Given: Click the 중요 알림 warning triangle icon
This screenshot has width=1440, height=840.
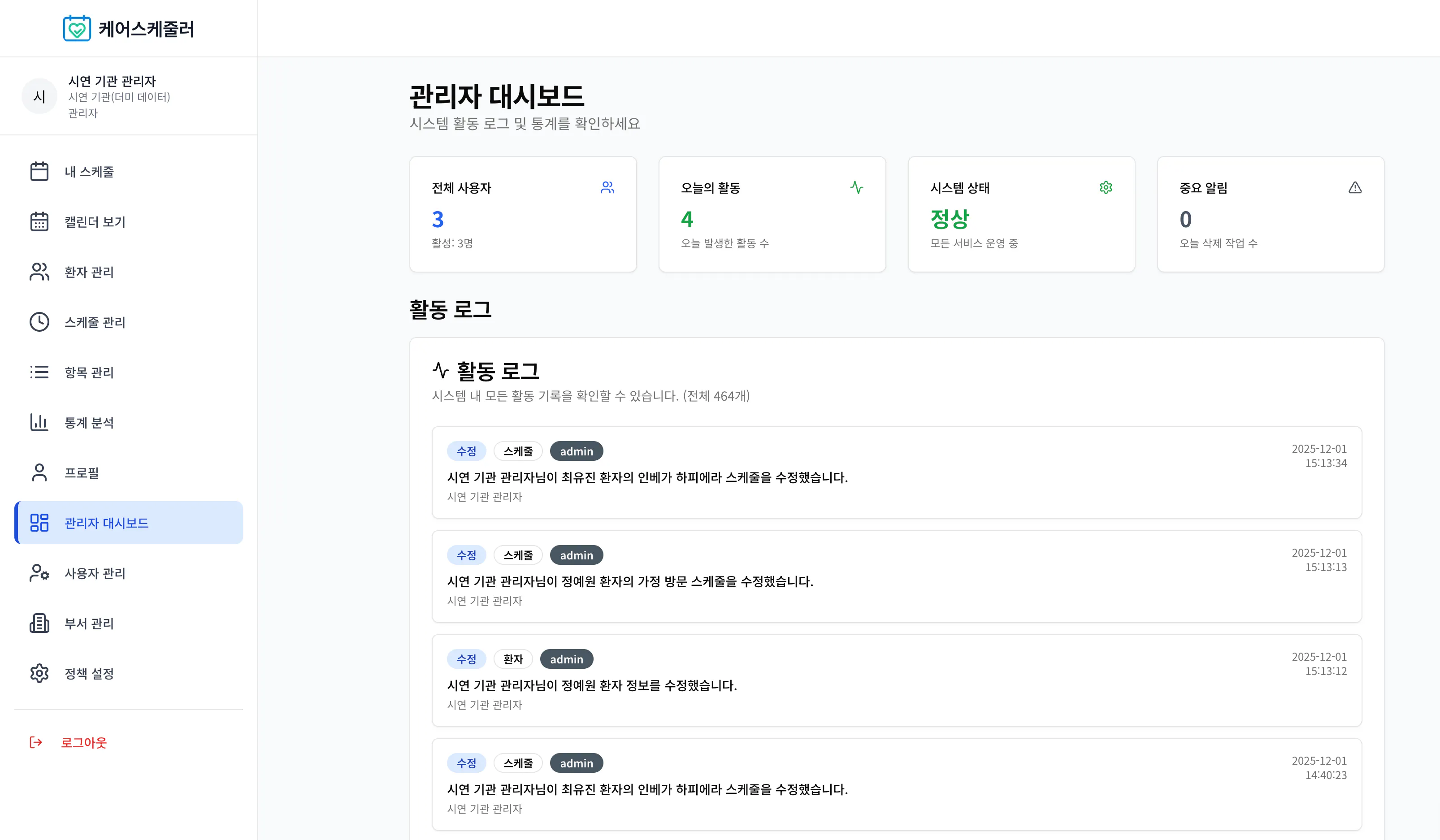Looking at the screenshot, I should coord(1355,187).
